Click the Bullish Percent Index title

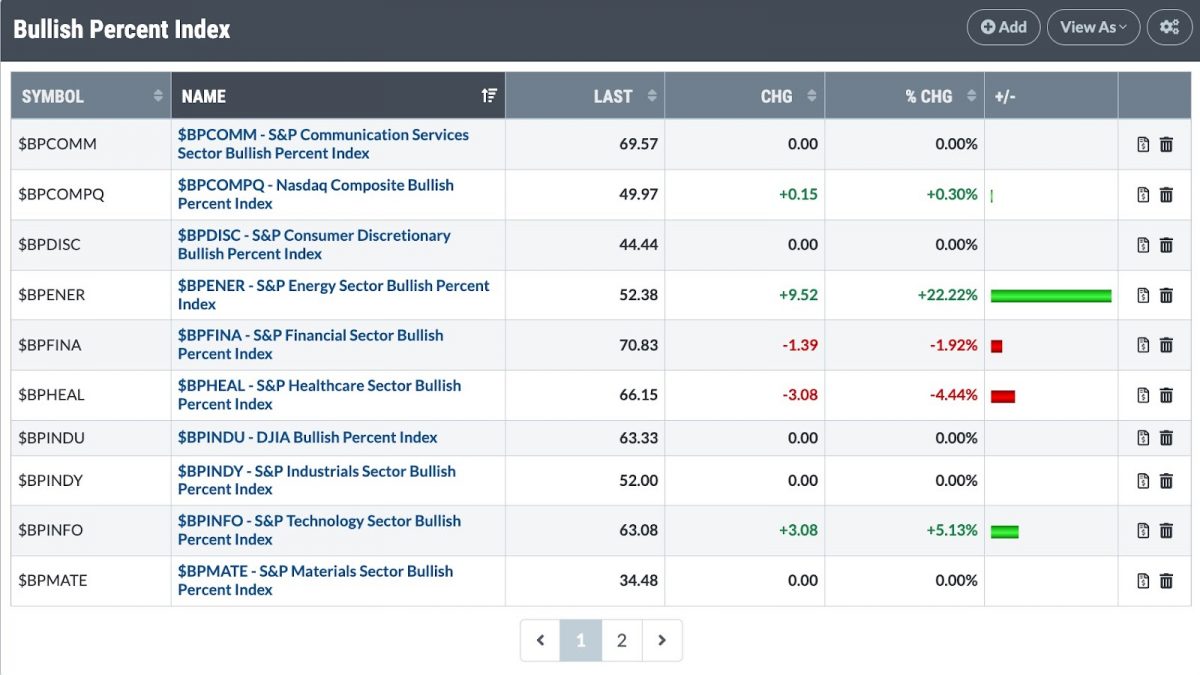pos(122,29)
